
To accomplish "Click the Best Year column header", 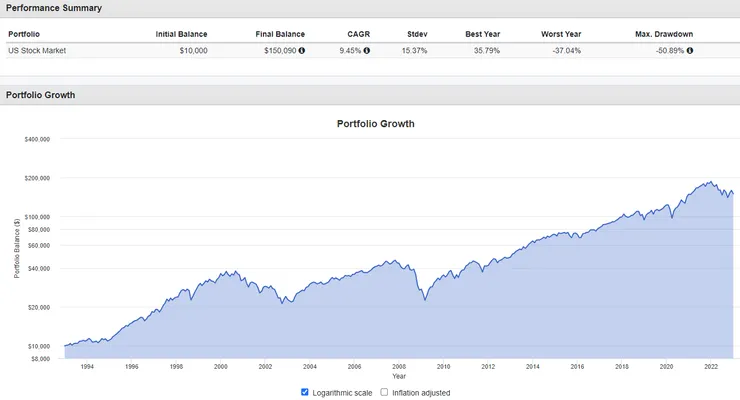I will (484, 35).
